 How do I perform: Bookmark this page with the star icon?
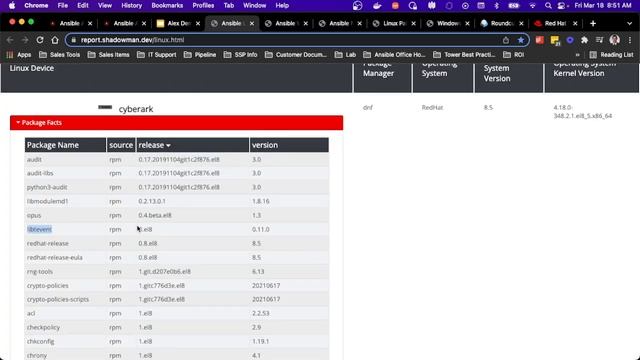coord(520,40)
